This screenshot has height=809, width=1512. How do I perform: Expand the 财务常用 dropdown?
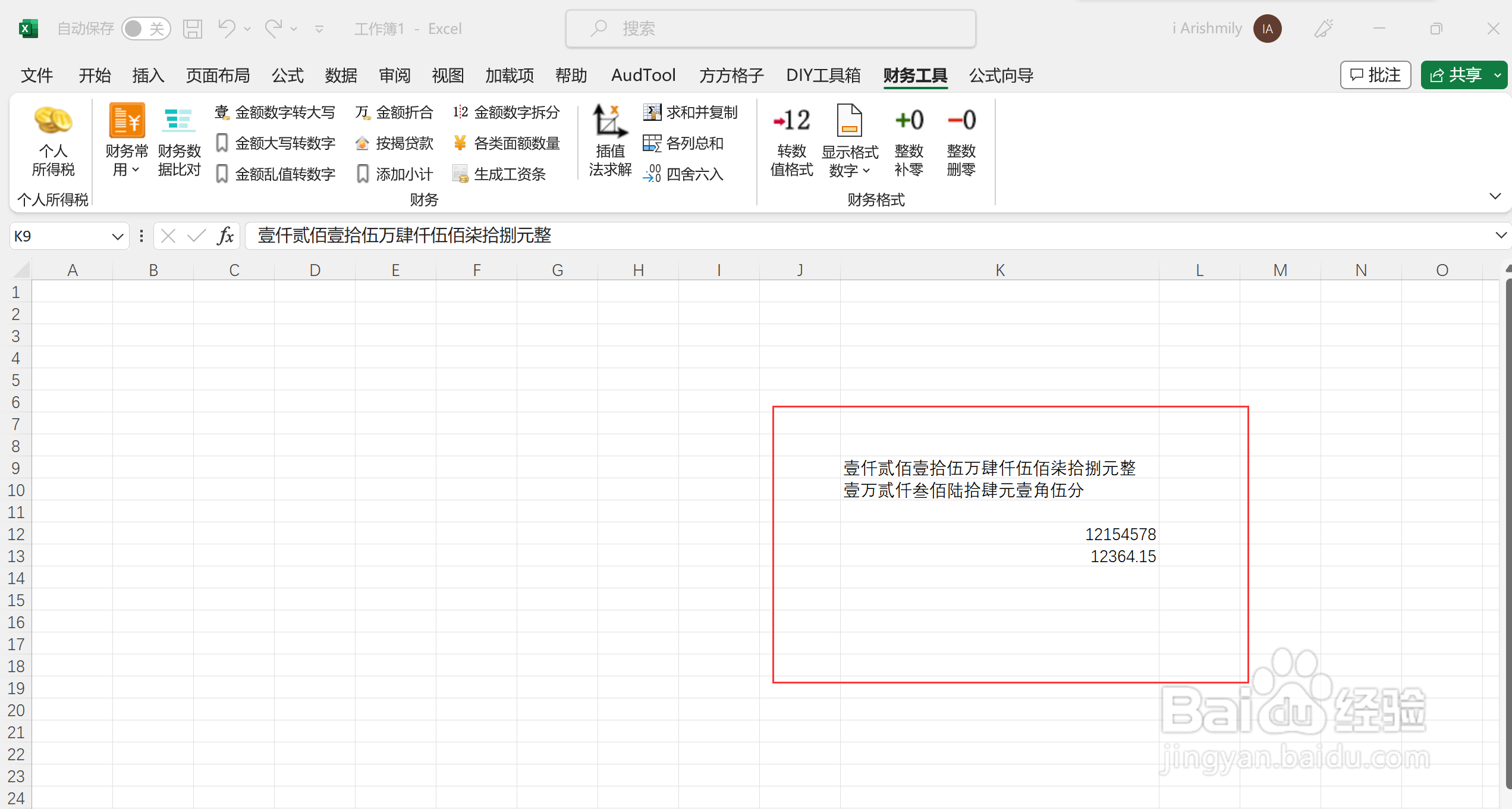[127, 161]
